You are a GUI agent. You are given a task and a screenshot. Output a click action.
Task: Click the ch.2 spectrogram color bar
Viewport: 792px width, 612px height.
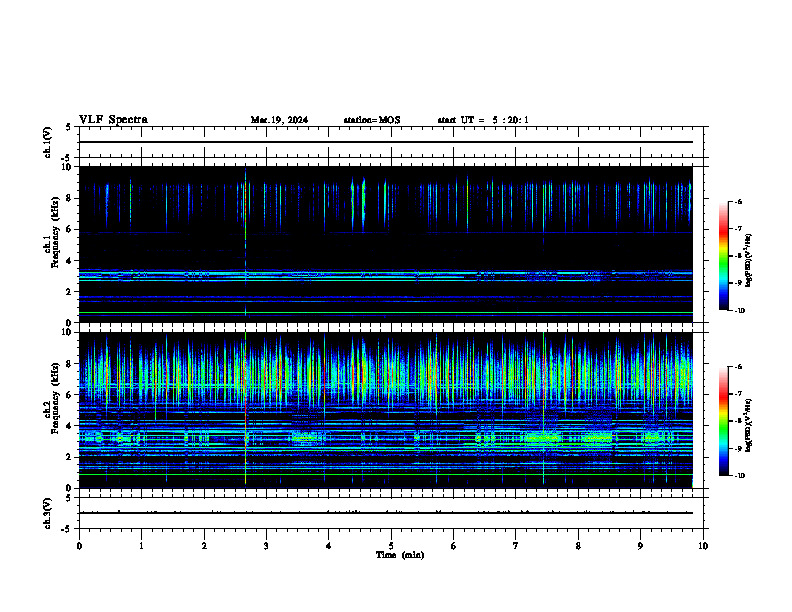723,421
